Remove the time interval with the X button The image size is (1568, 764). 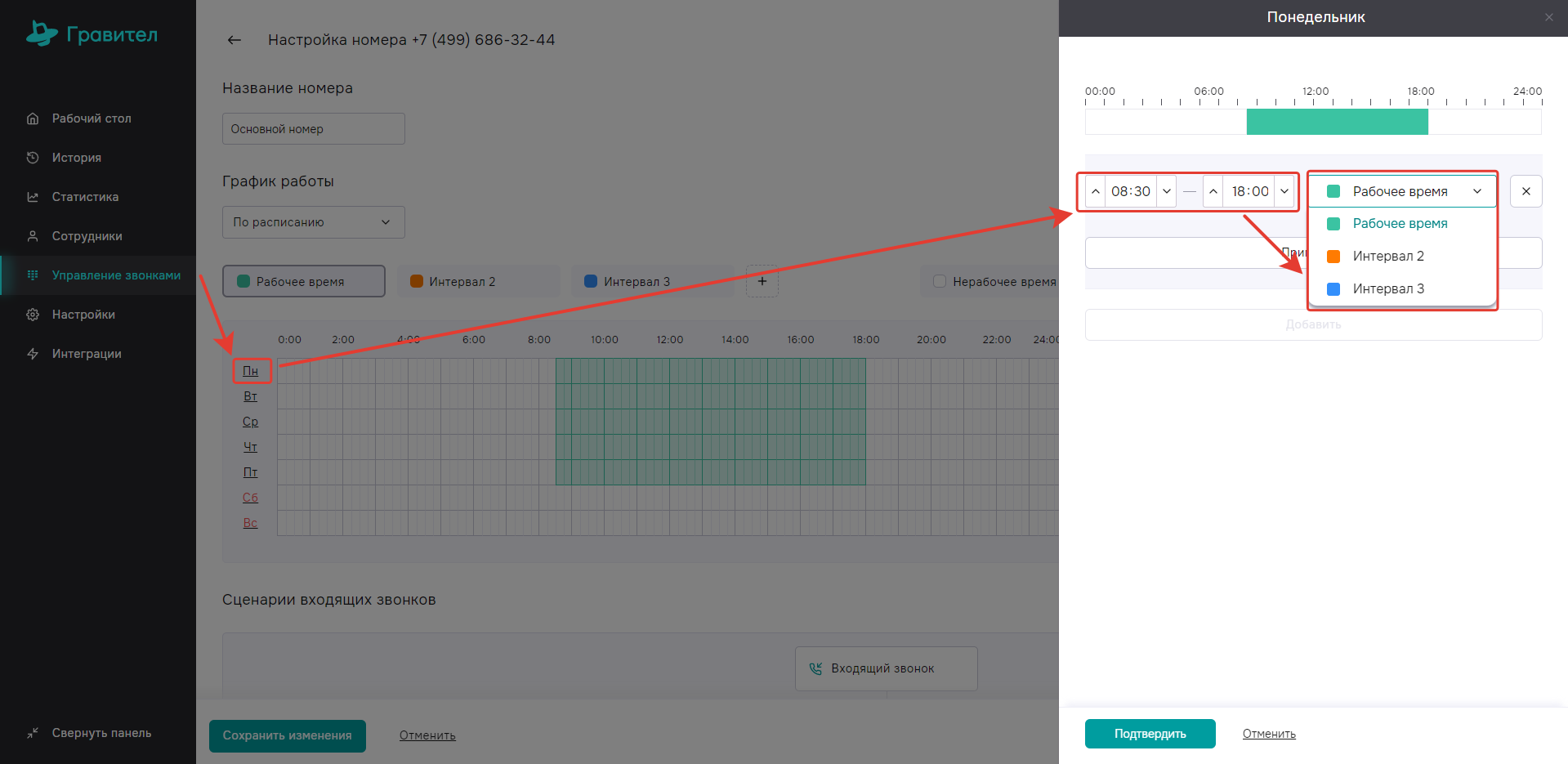1526,191
